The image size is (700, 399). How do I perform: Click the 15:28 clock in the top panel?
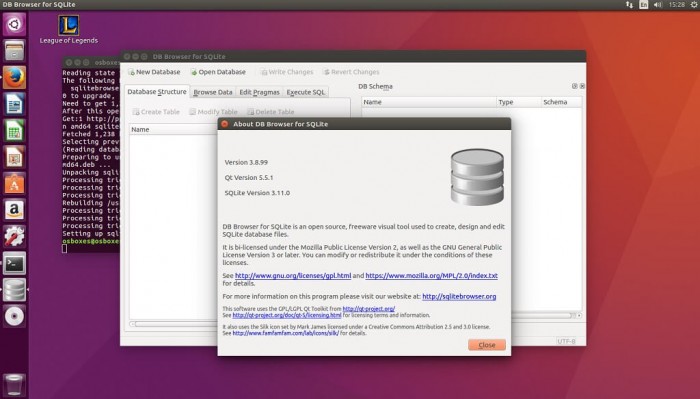[677, 4]
